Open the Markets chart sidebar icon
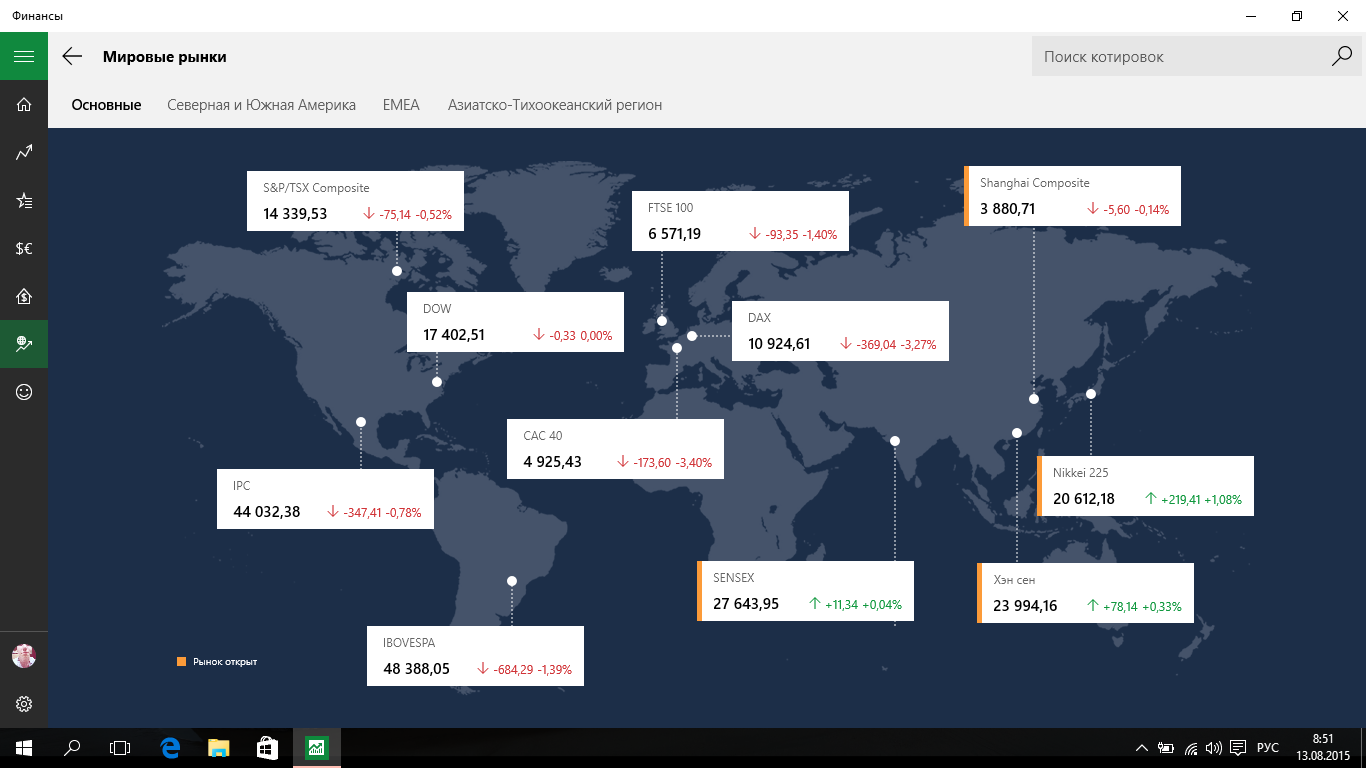 pos(24,152)
